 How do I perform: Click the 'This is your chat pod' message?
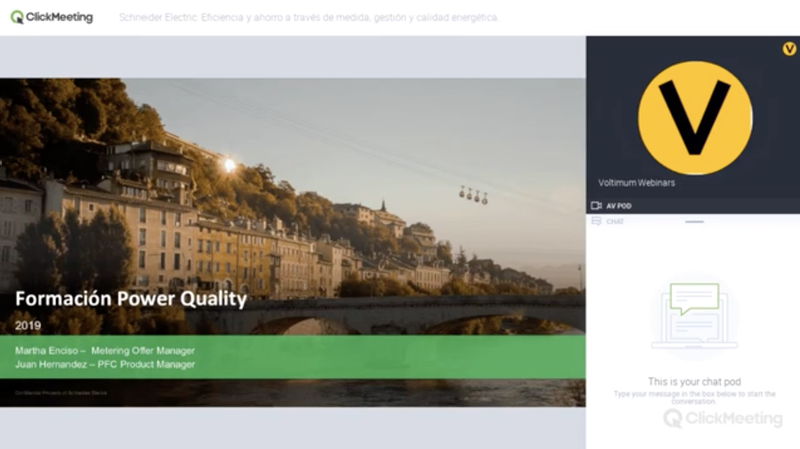(694, 382)
